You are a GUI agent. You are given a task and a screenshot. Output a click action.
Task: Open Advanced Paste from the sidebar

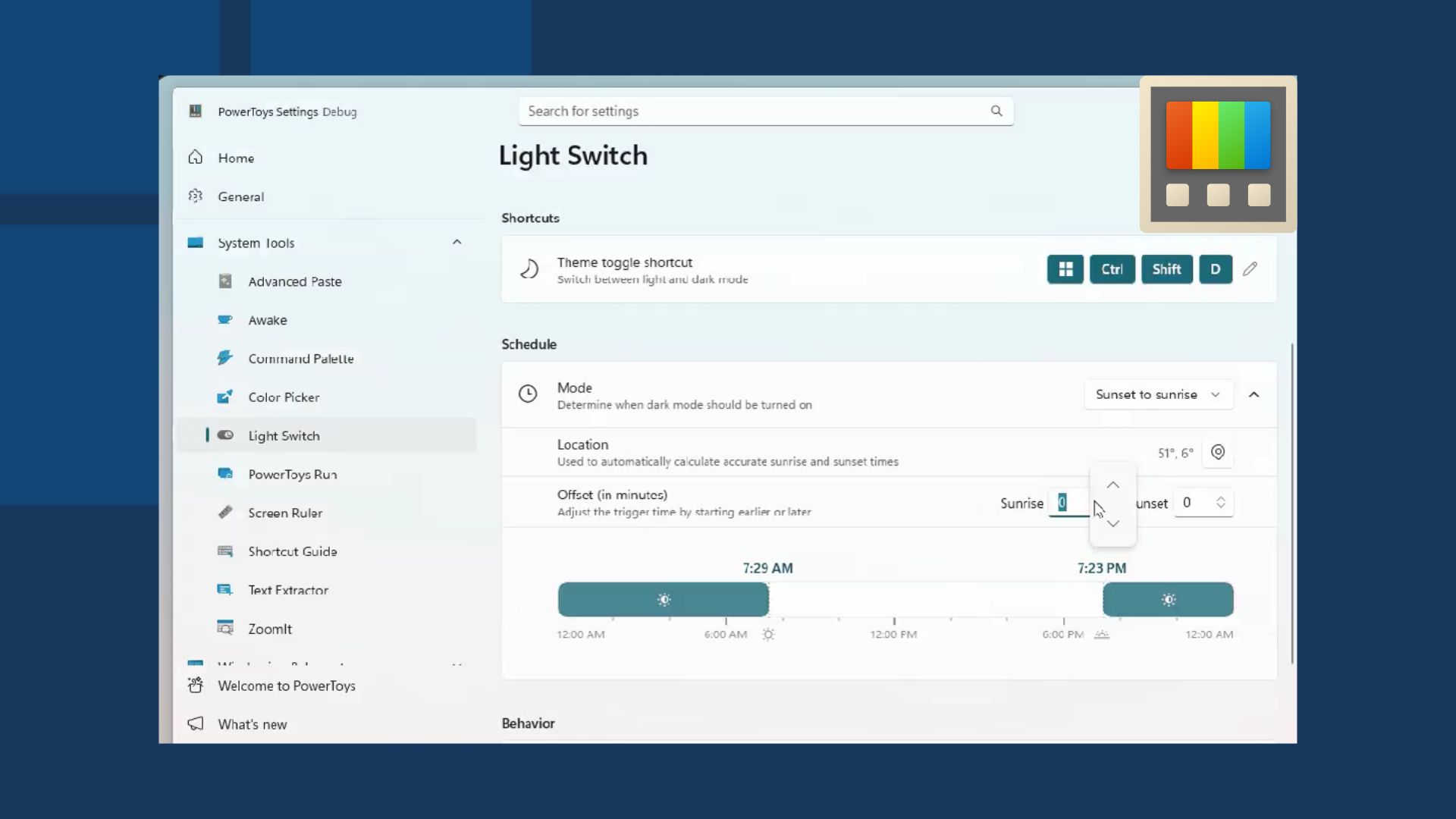pyautogui.click(x=294, y=281)
